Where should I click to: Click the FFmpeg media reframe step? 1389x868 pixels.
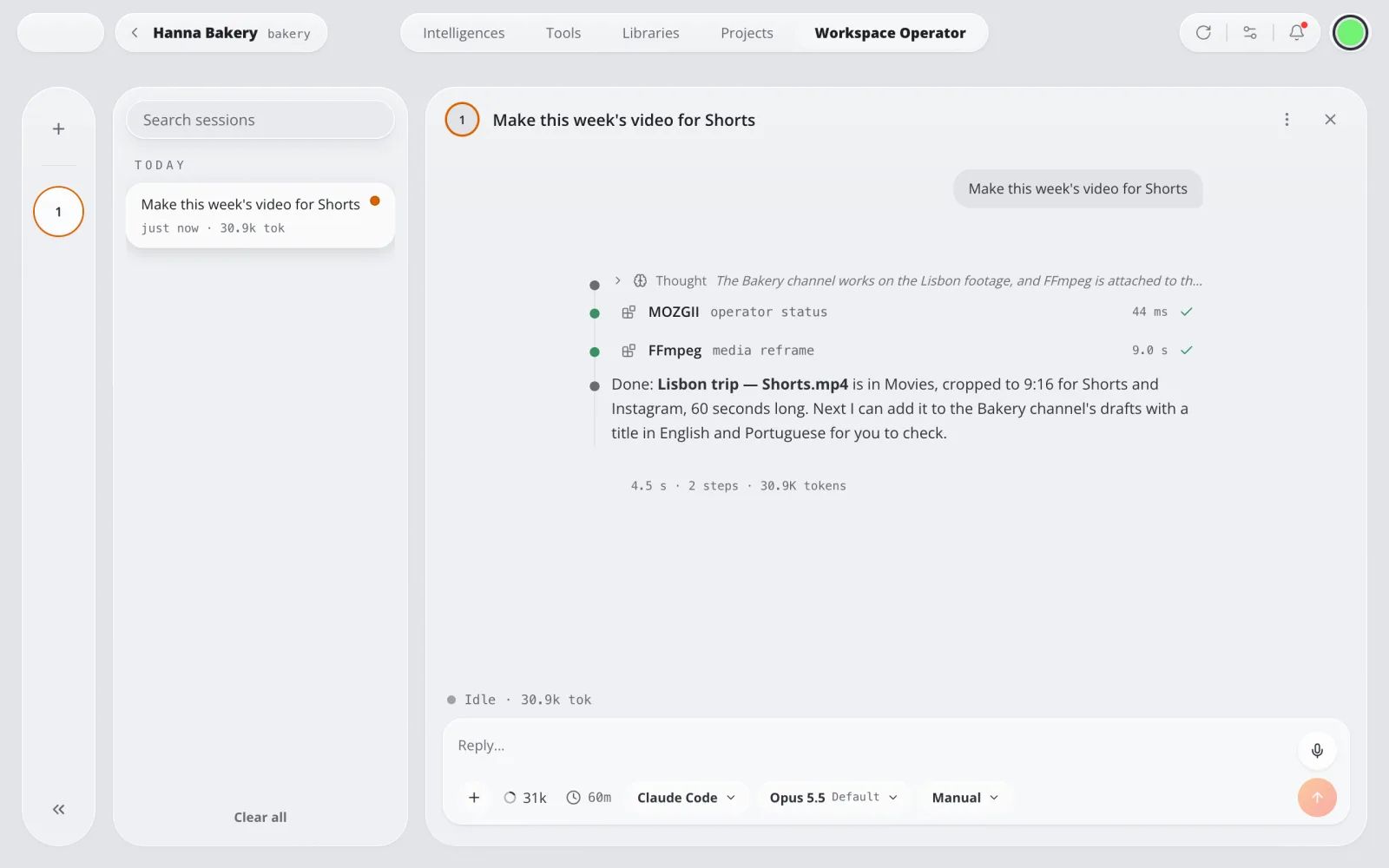coord(907,351)
